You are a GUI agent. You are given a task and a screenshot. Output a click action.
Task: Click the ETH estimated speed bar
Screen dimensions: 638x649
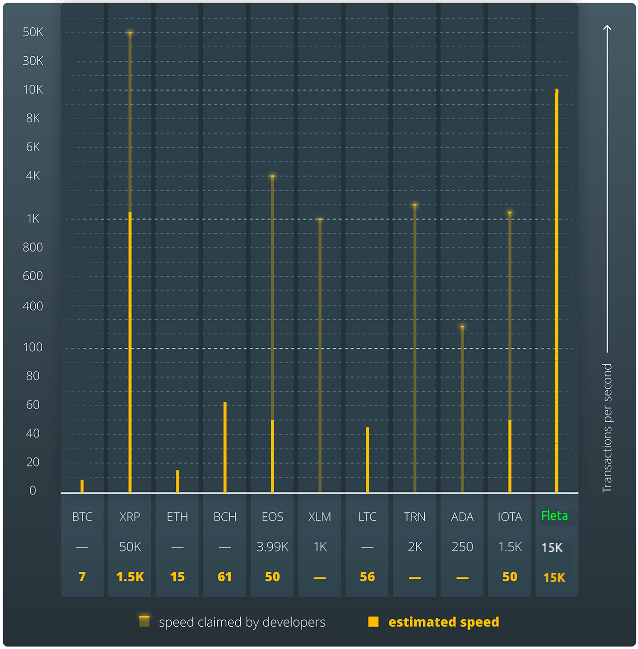click(x=177, y=481)
